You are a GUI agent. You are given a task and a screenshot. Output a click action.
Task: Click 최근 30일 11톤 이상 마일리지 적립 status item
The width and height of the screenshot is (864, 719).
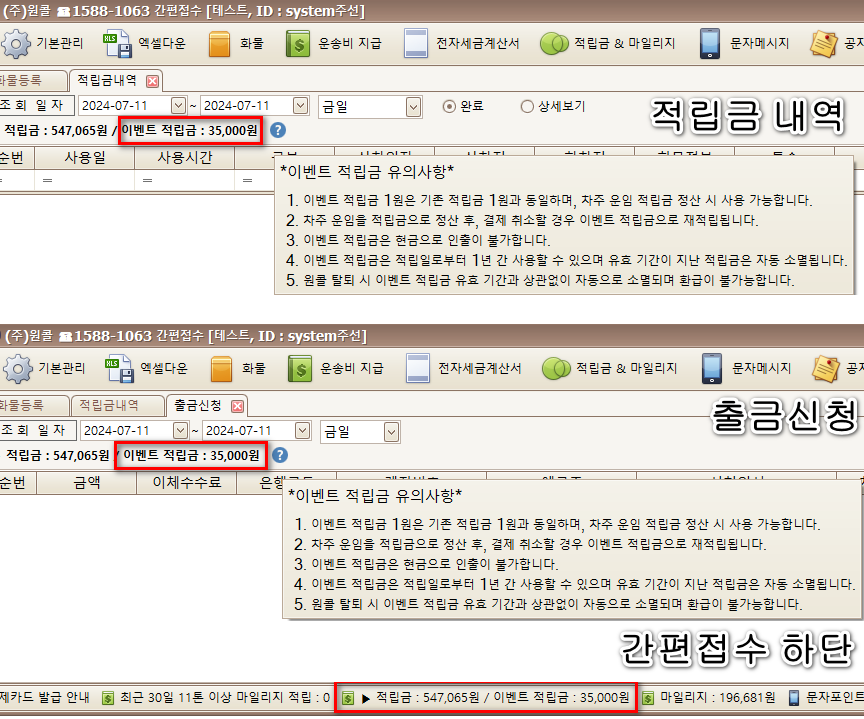(217, 697)
